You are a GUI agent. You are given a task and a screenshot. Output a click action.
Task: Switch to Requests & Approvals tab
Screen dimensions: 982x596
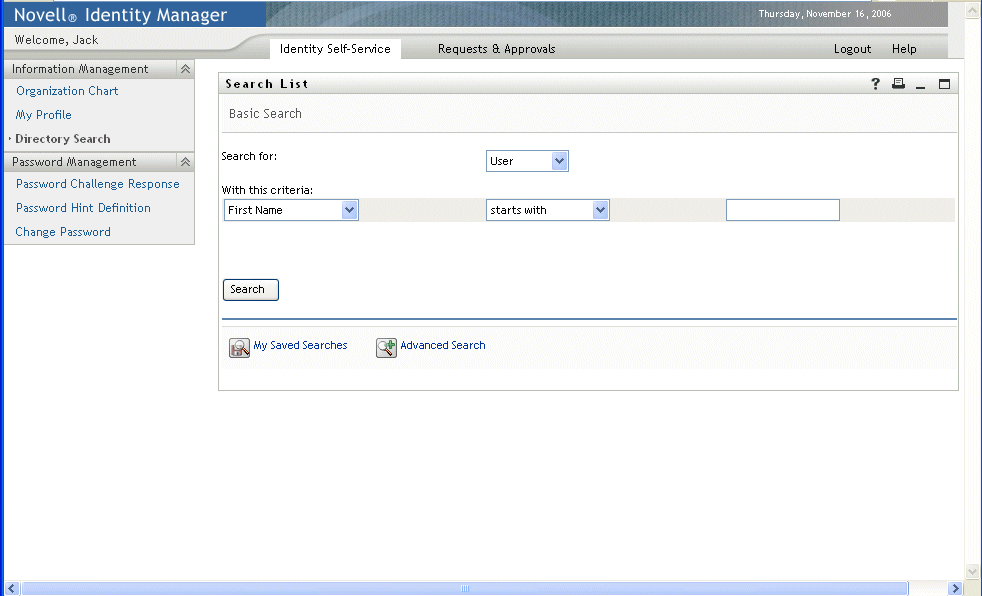point(497,49)
